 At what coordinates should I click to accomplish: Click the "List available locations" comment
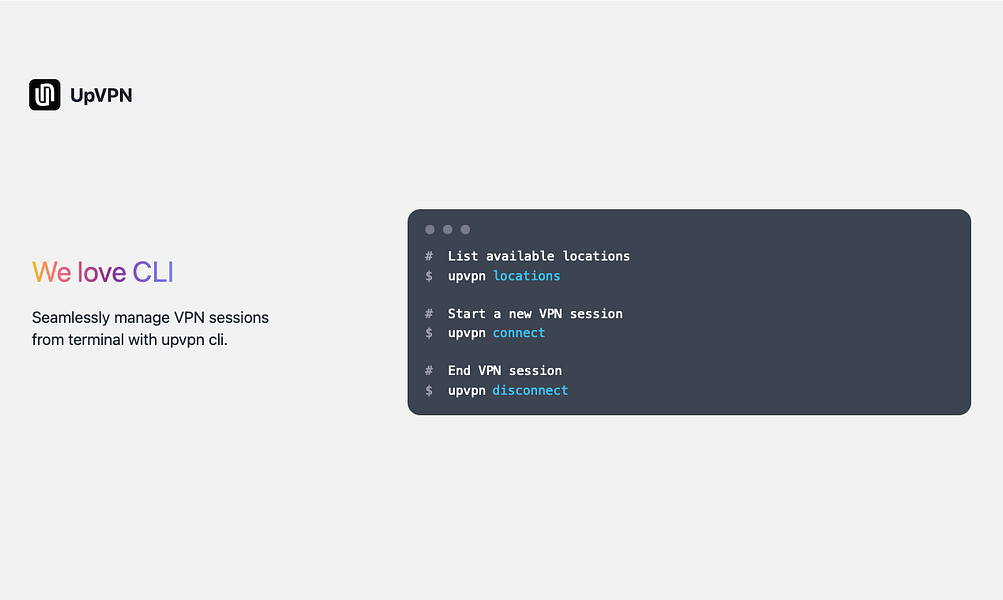539,256
